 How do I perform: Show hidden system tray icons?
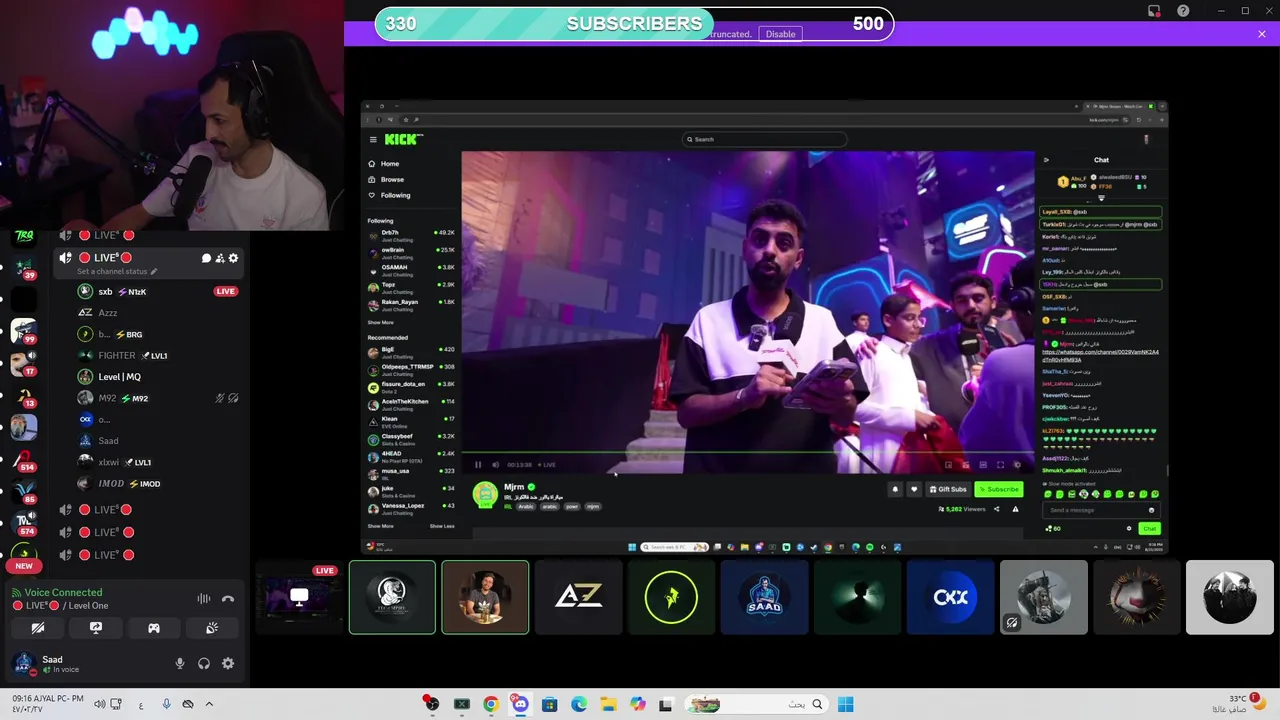(209, 704)
